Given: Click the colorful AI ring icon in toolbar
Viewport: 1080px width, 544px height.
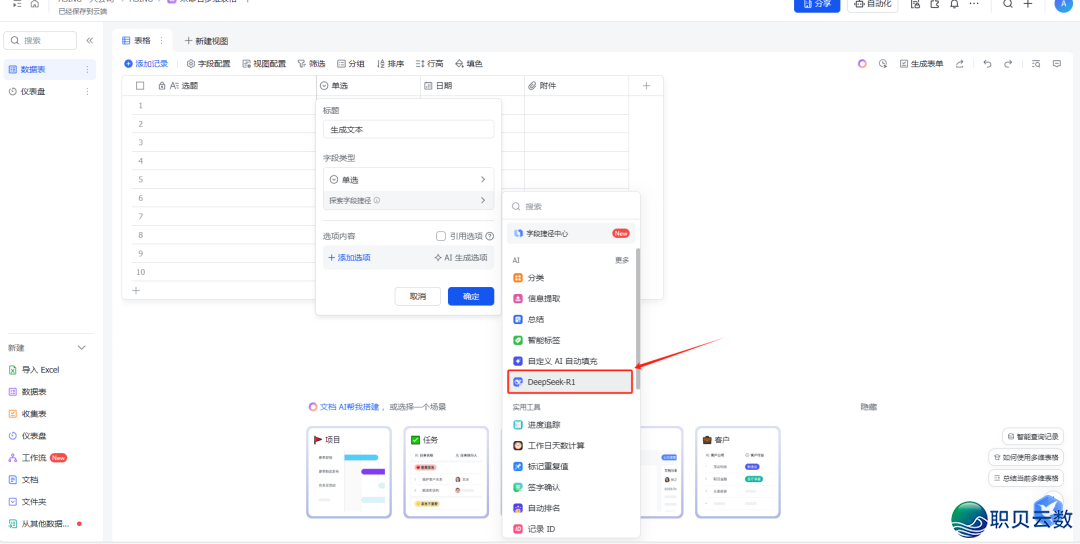Looking at the screenshot, I should pyautogui.click(x=862, y=63).
